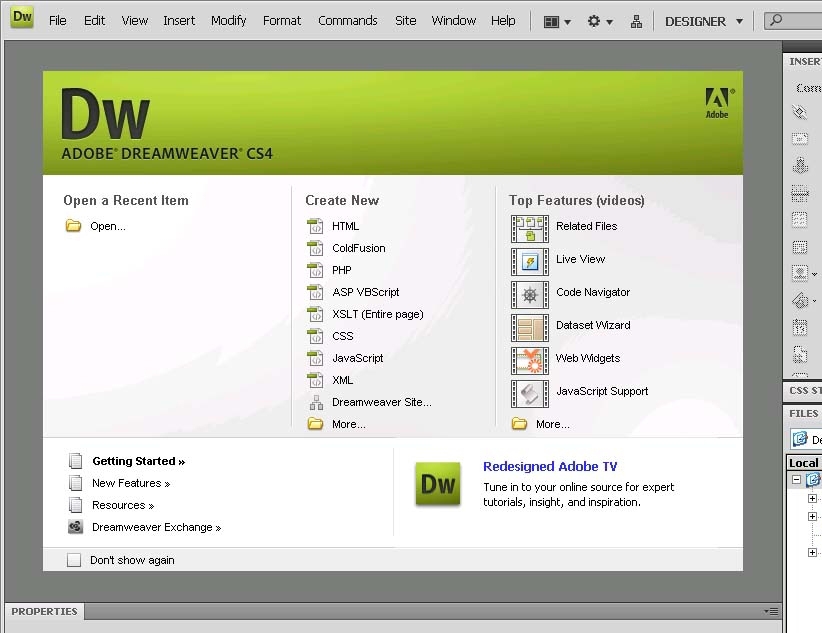This screenshot has width=822, height=633.
Task: Click the Horizontal Rule icon in Insert panel
Action: click(x=799, y=193)
